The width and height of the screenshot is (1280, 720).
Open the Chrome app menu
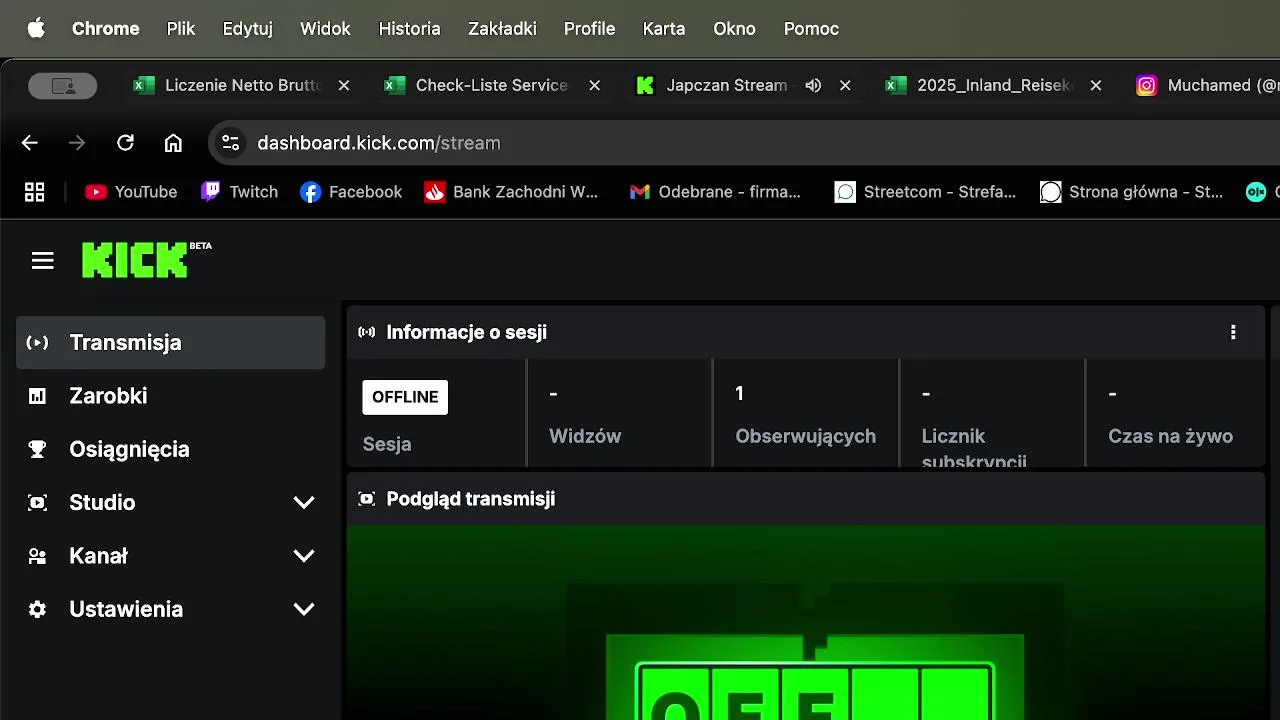pyautogui.click(x=105, y=29)
